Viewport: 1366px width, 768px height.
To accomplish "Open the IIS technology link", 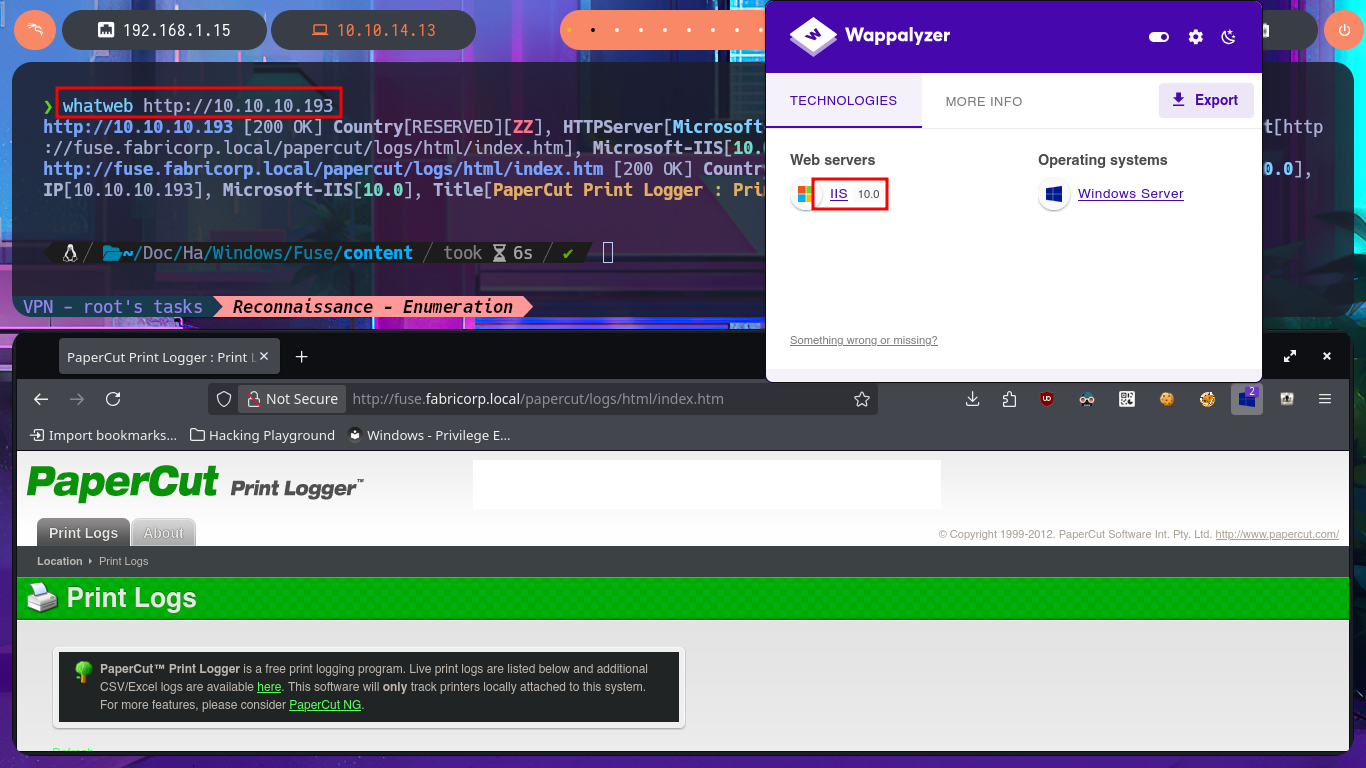I will coord(838,194).
